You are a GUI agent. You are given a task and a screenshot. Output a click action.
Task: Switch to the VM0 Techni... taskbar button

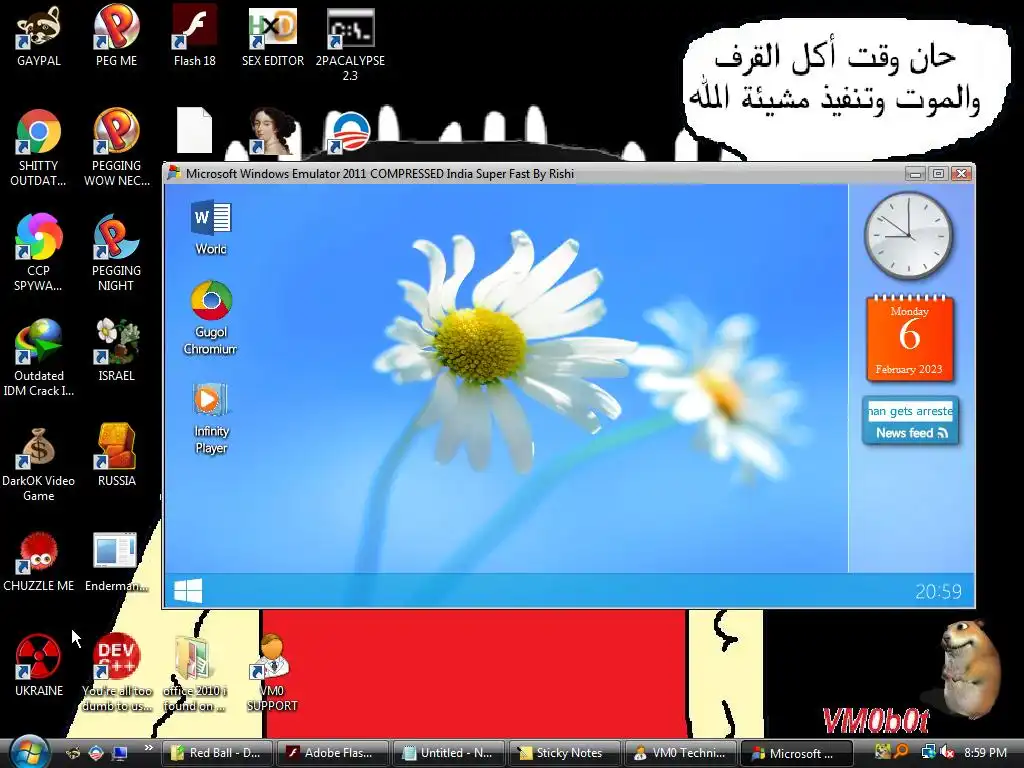pos(680,753)
